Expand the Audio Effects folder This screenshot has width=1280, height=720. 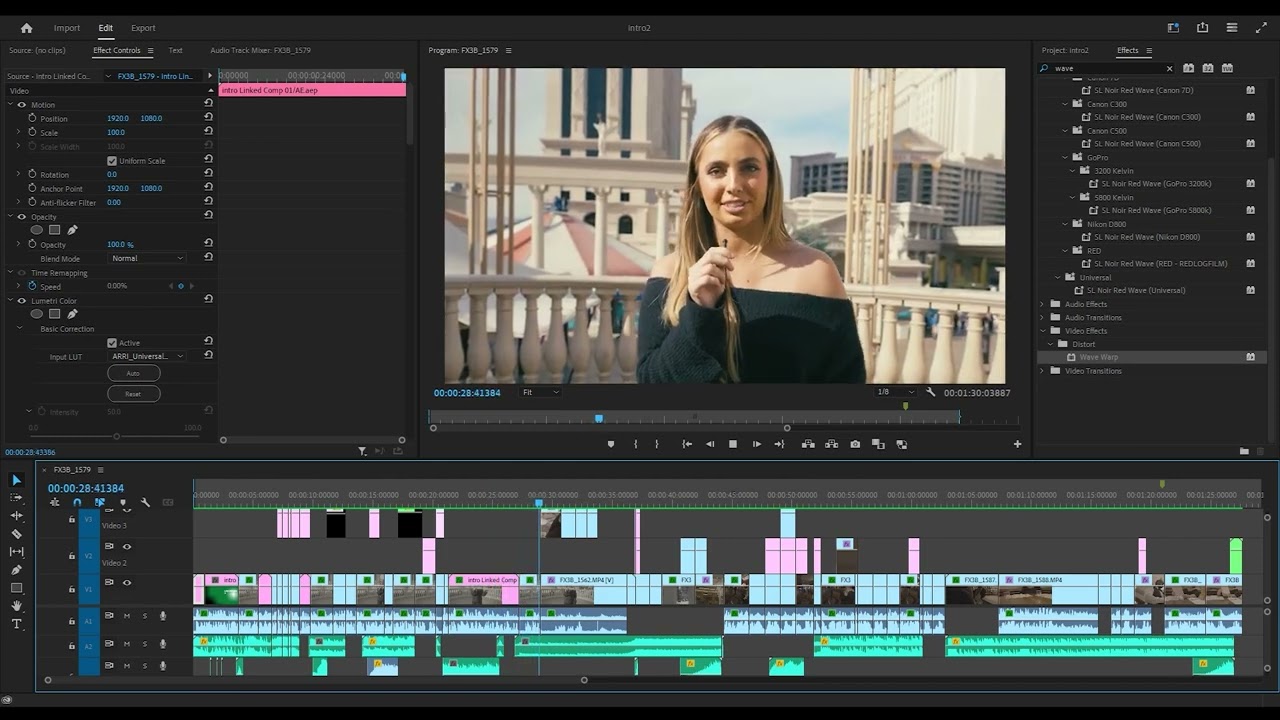tap(1042, 304)
